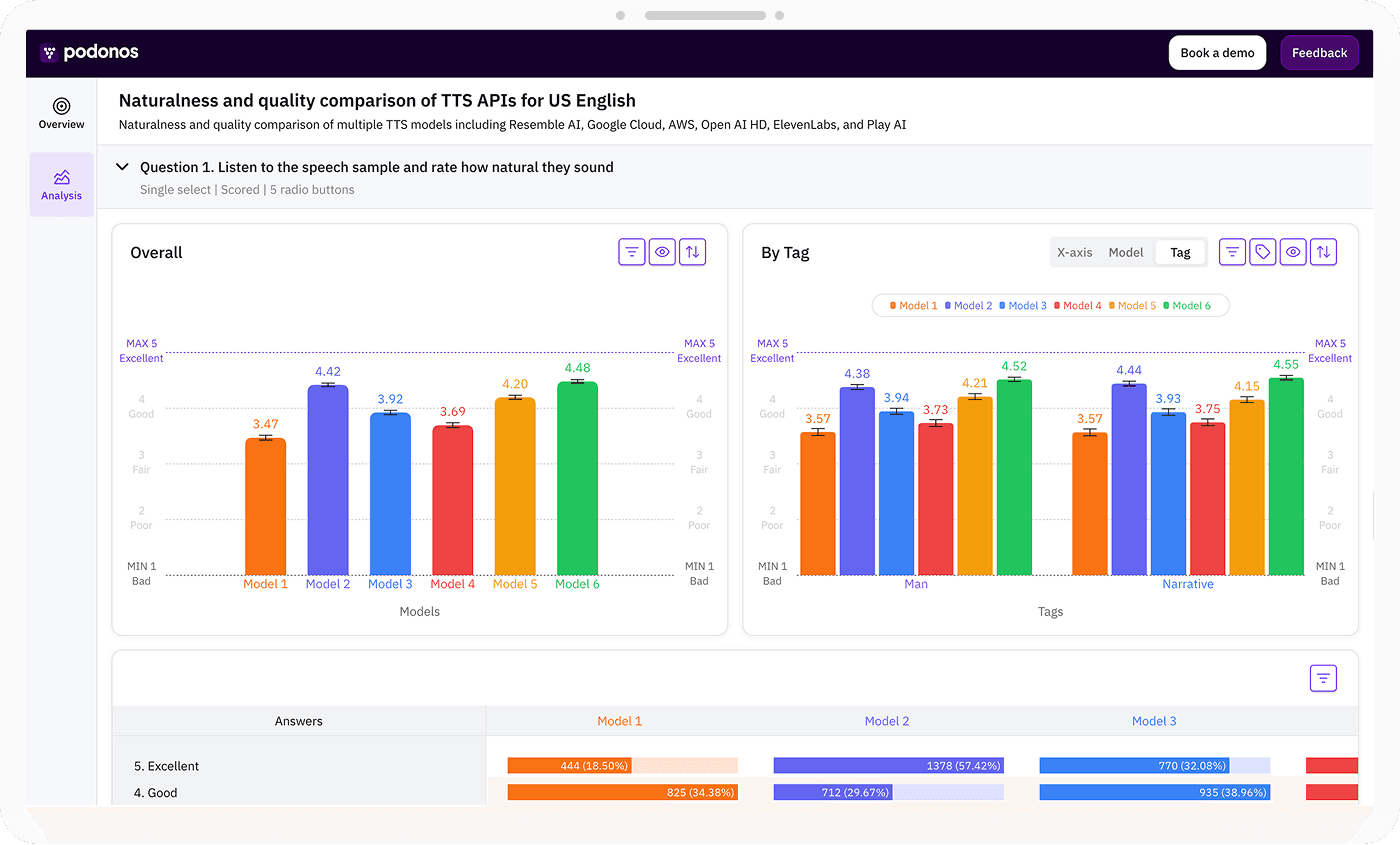The width and height of the screenshot is (1400, 845).
Task: Click the Model 3 axis label in Overall chart
Action: tap(390, 584)
